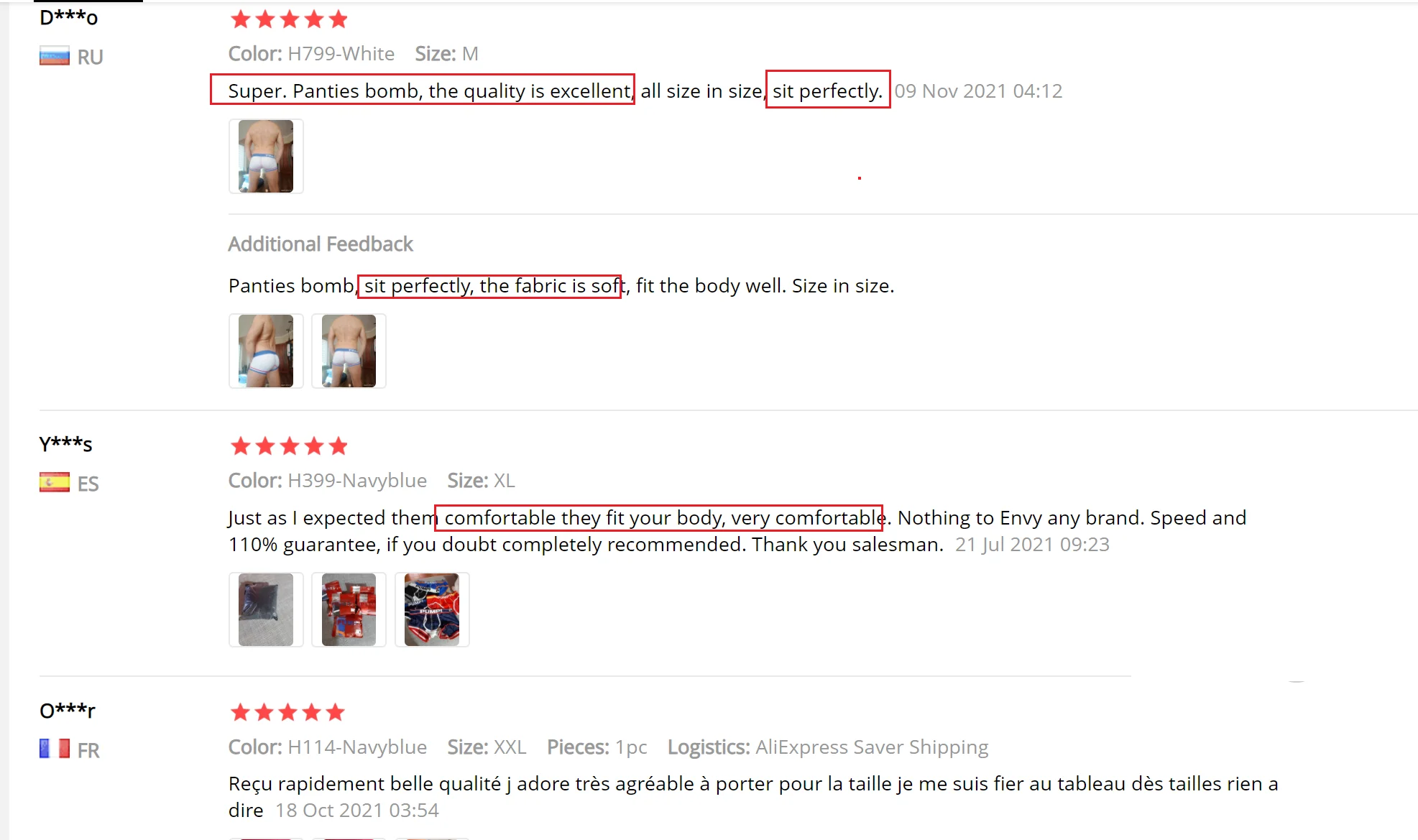Image resolution: width=1418 pixels, height=840 pixels.
Task: Open first photo under Additional Feedback
Action: pos(266,351)
